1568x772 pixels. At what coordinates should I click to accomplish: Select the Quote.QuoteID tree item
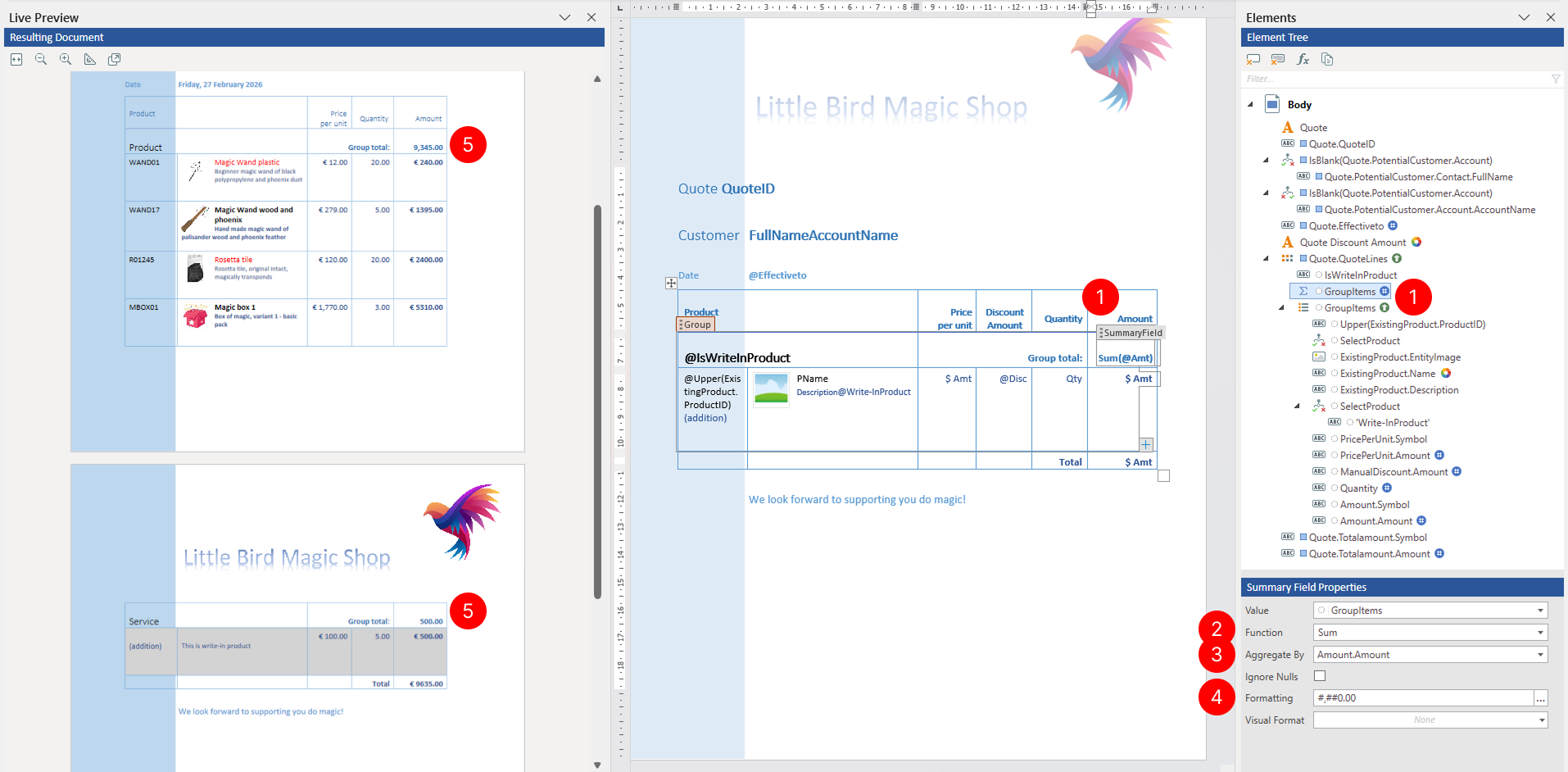[1342, 143]
